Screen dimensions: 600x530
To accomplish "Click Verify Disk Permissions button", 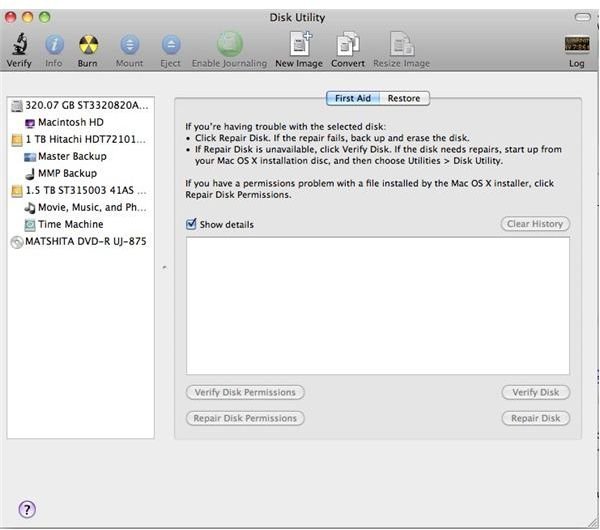I will coord(245,392).
